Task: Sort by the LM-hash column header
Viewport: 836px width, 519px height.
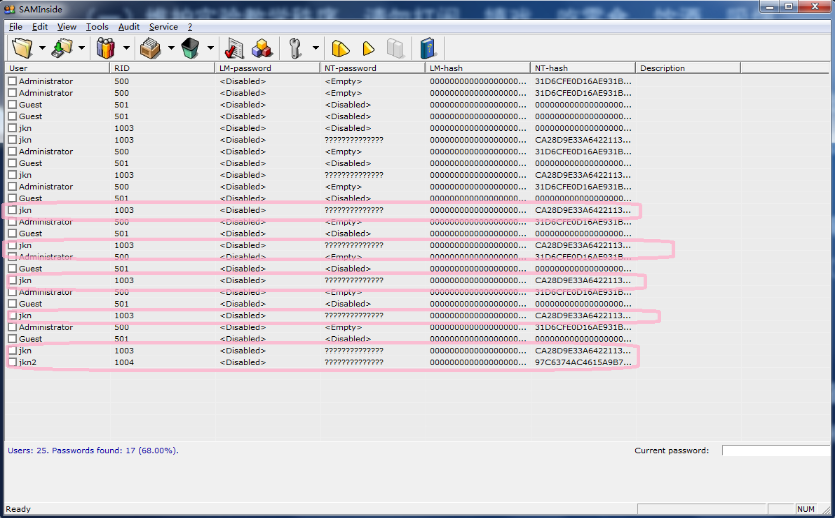Action: pyautogui.click(x=478, y=68)
